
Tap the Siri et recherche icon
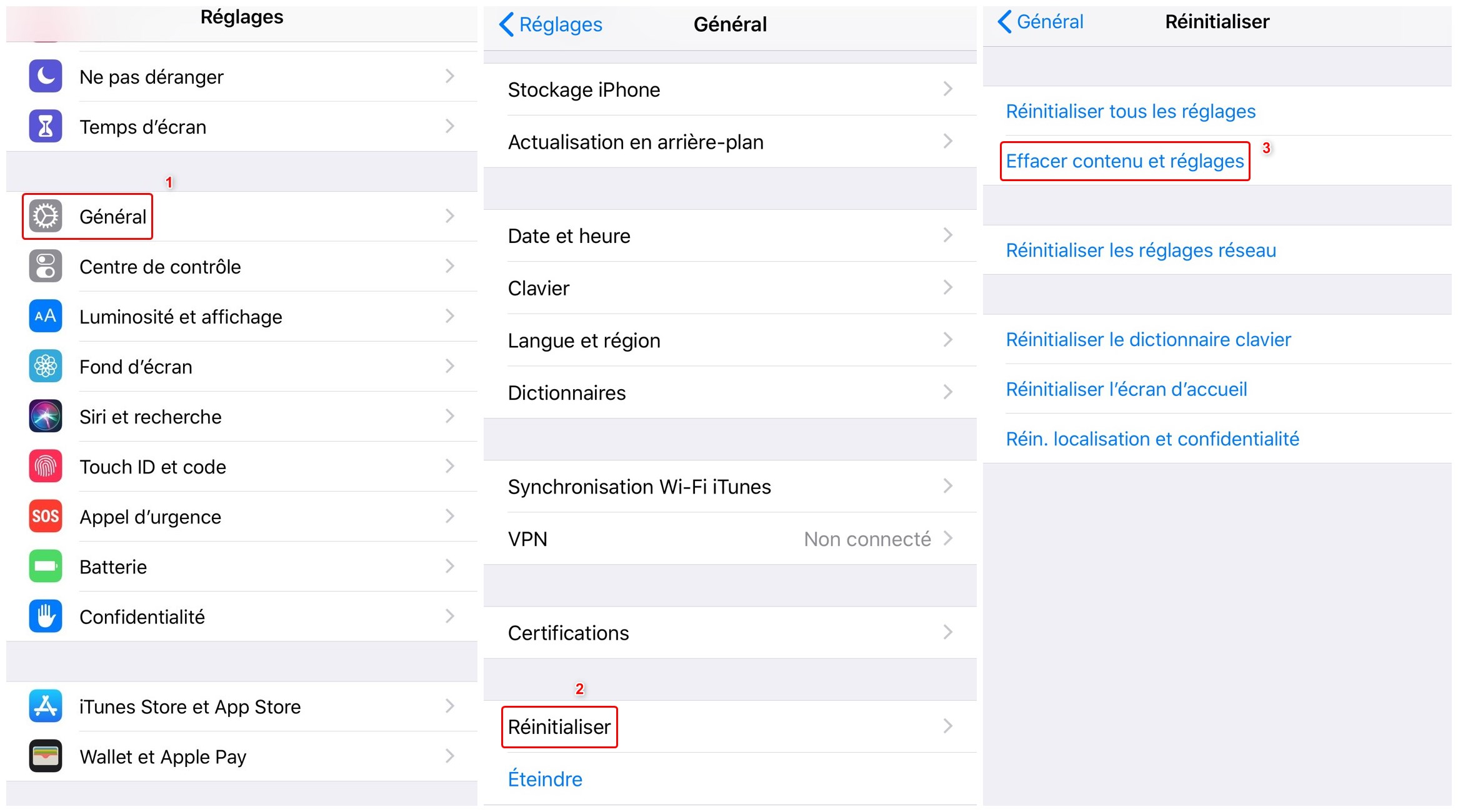click(46, 416)
